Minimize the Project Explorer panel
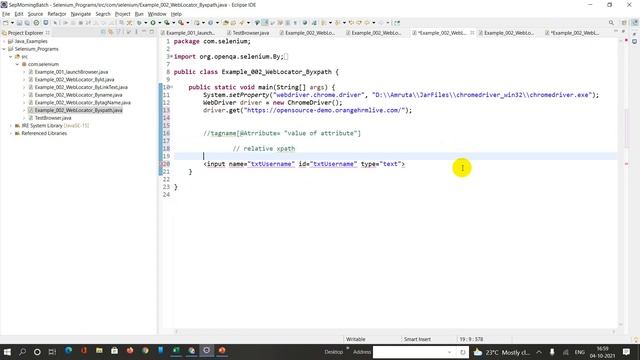This screenshot has width=640, height=360. coord(144,32)
